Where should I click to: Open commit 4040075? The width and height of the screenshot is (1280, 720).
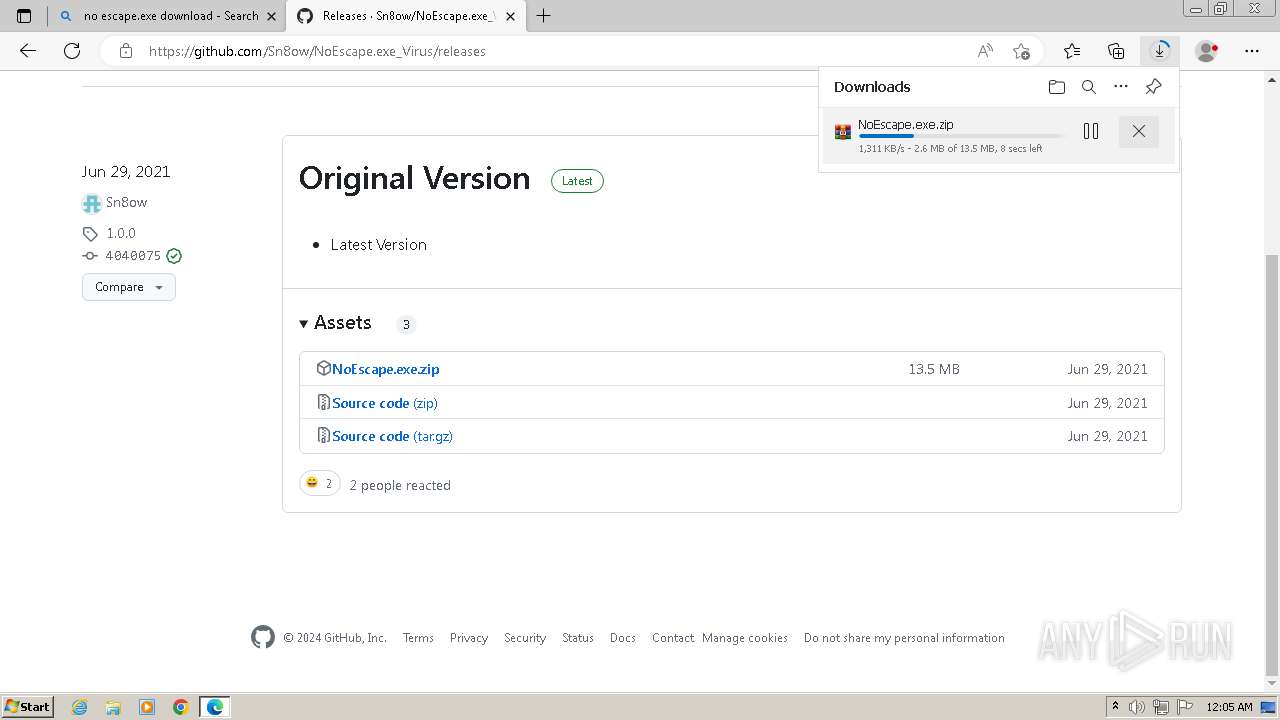click(x=133, y=256)
